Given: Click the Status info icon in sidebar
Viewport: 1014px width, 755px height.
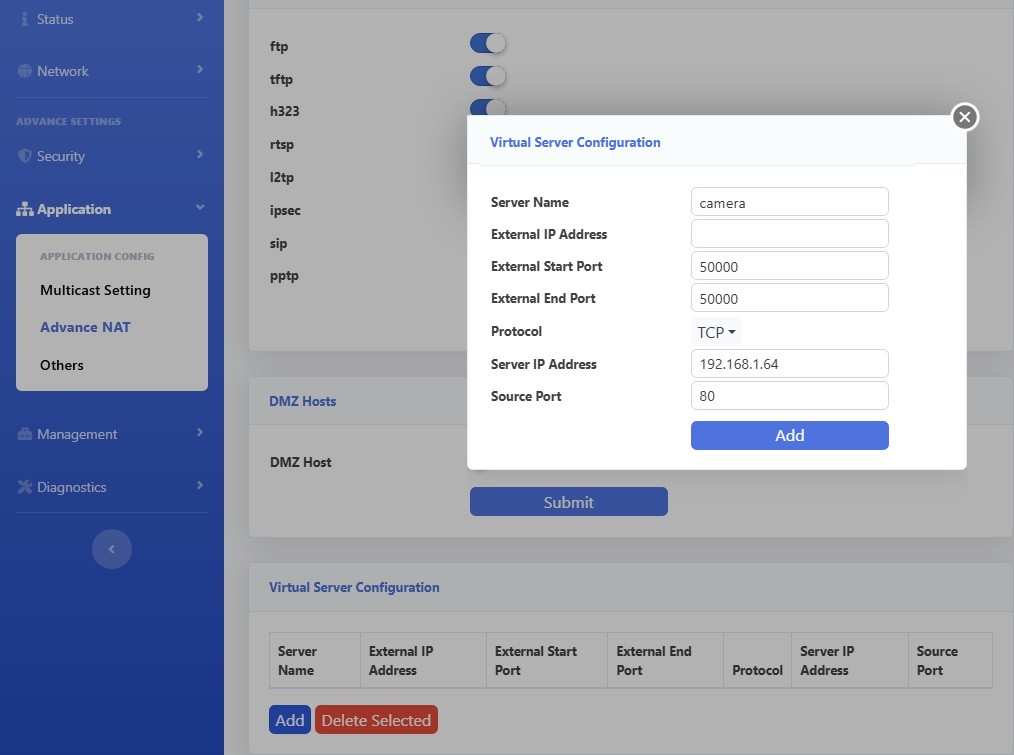Looking at the screenshot, I should 25,19.
